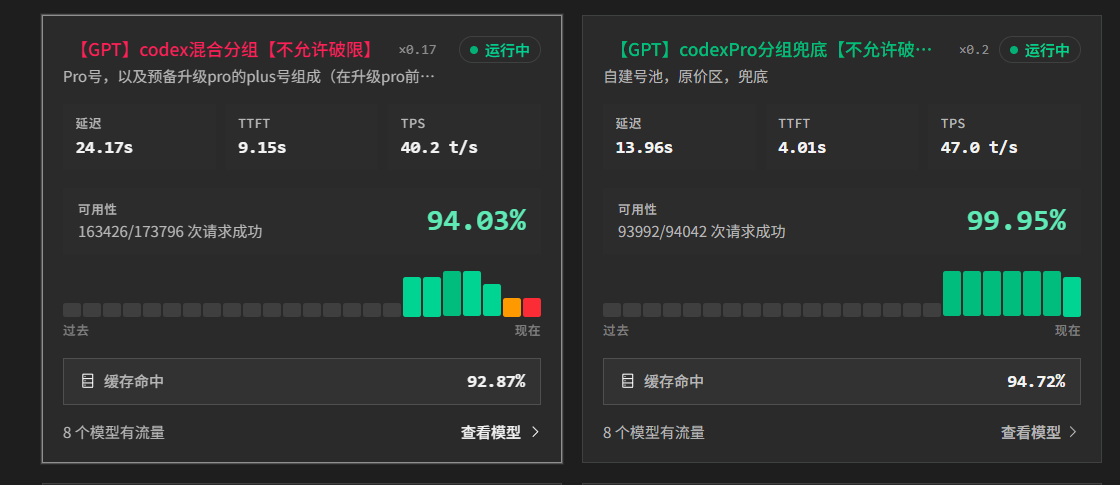Click 8 个模型有流量 in codex混合分组 card
This screenshot has width=1120, height=485.
[114, 432]
